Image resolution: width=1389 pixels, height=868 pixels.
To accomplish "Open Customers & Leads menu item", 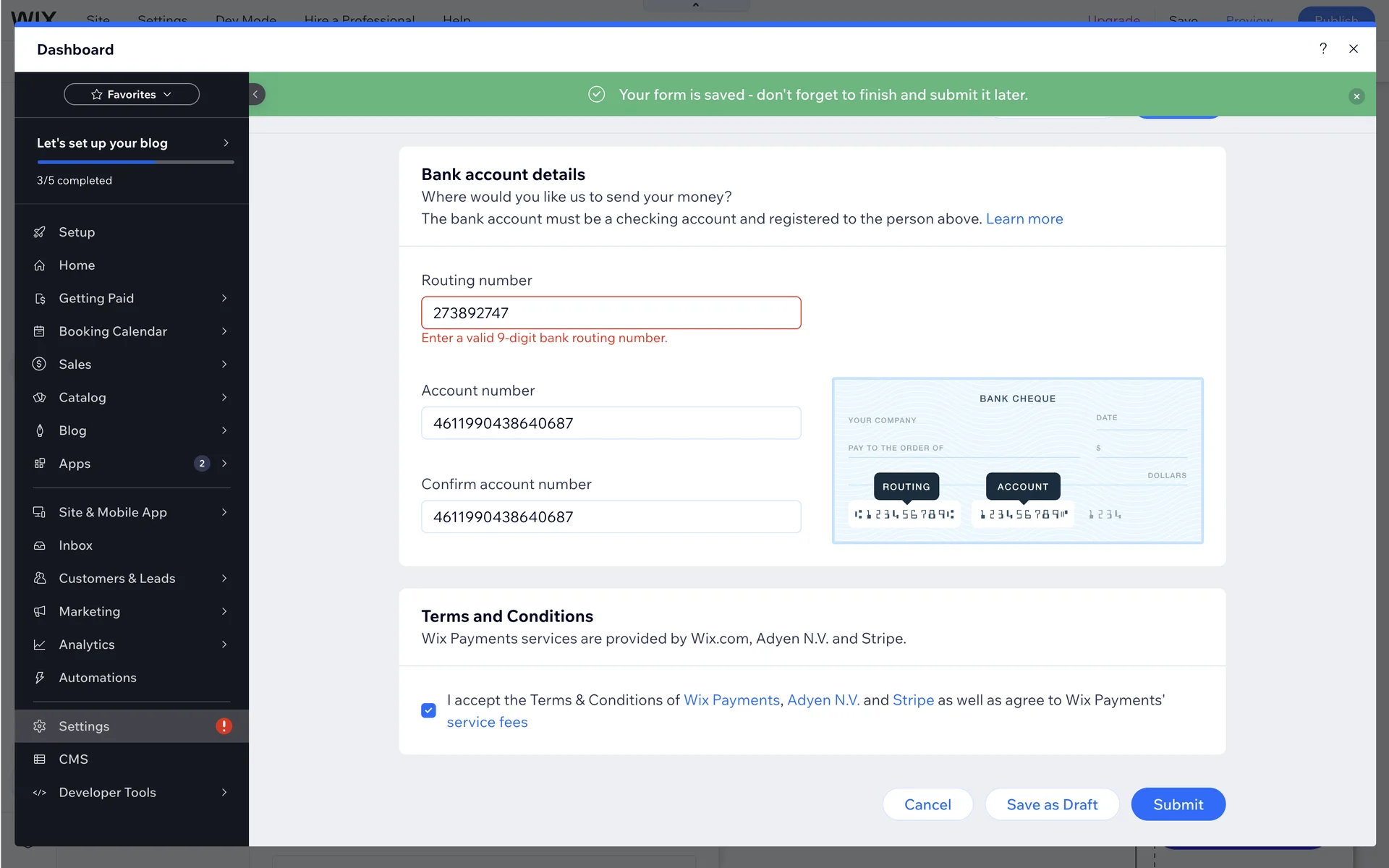I will coord(117,579).
